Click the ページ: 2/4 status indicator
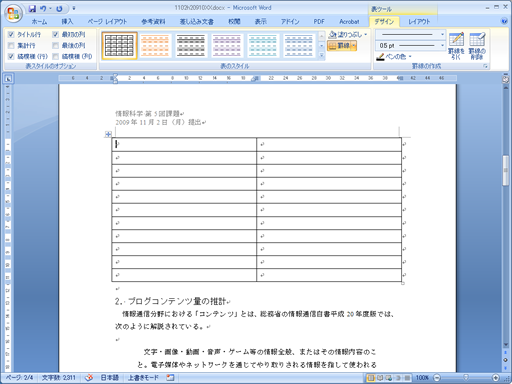 click(19, 378)
